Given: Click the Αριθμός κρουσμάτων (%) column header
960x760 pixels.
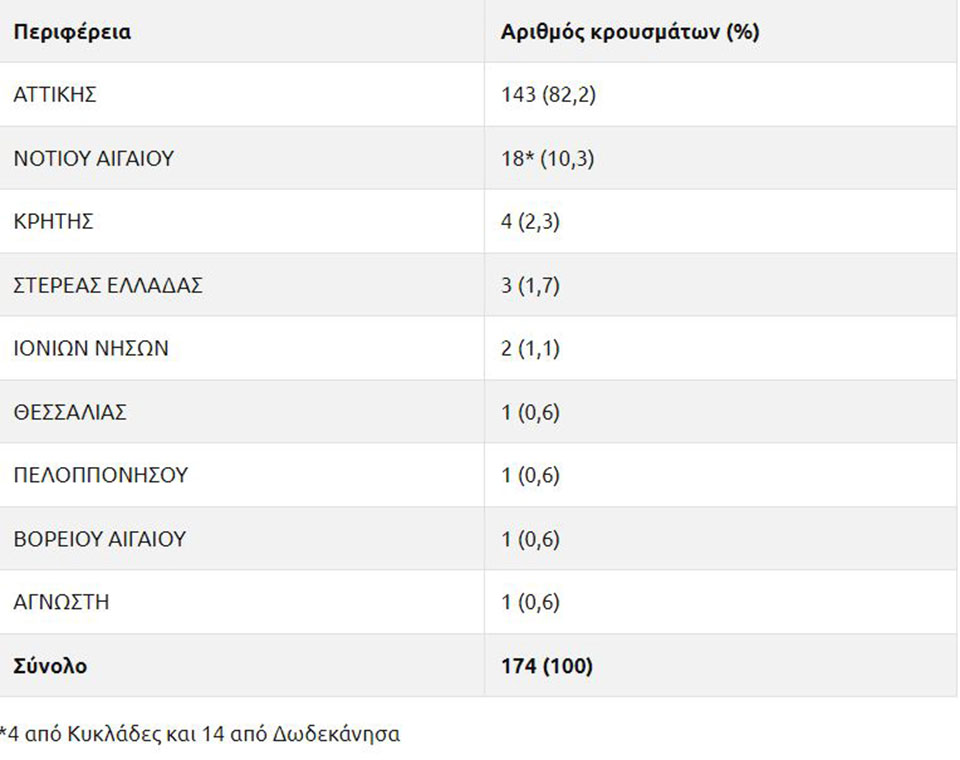Looking at the screenshot, I should point(630,32).
